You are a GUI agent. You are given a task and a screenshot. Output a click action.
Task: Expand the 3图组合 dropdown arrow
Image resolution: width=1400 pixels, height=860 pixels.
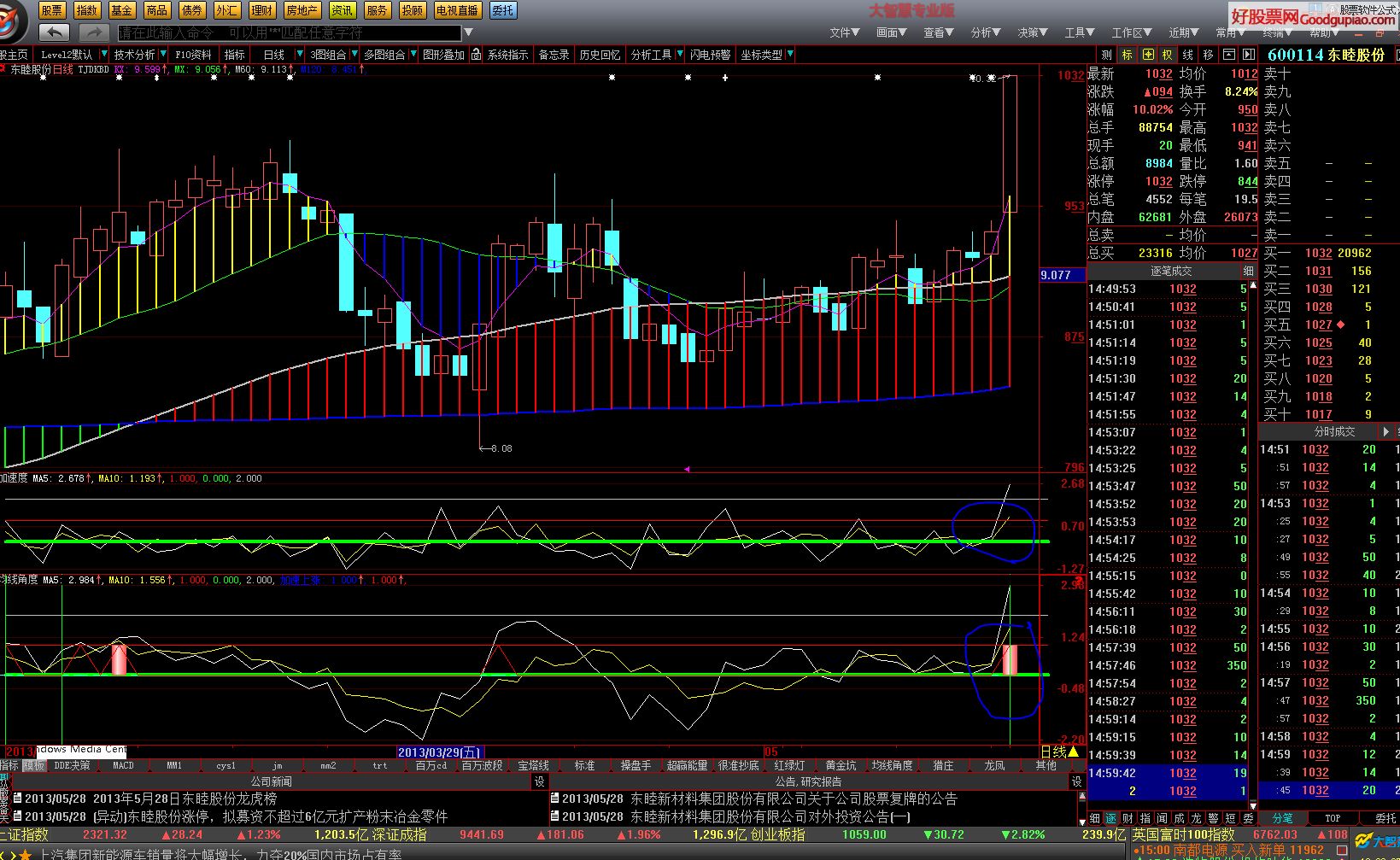pos(354,55)
